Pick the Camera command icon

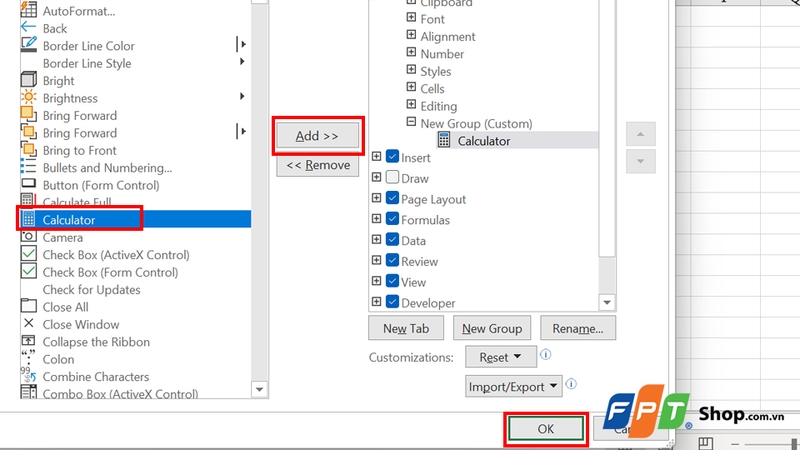(x=29, y=236)
